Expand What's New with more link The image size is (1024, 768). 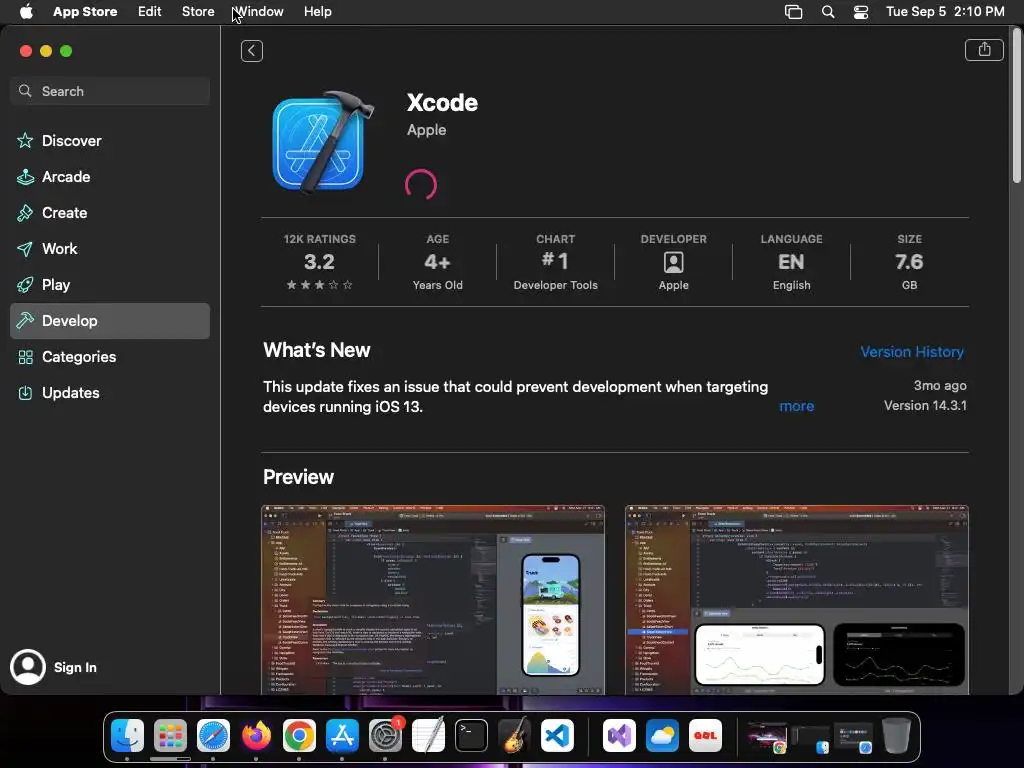pyautogui.click(x=797, y=406)
